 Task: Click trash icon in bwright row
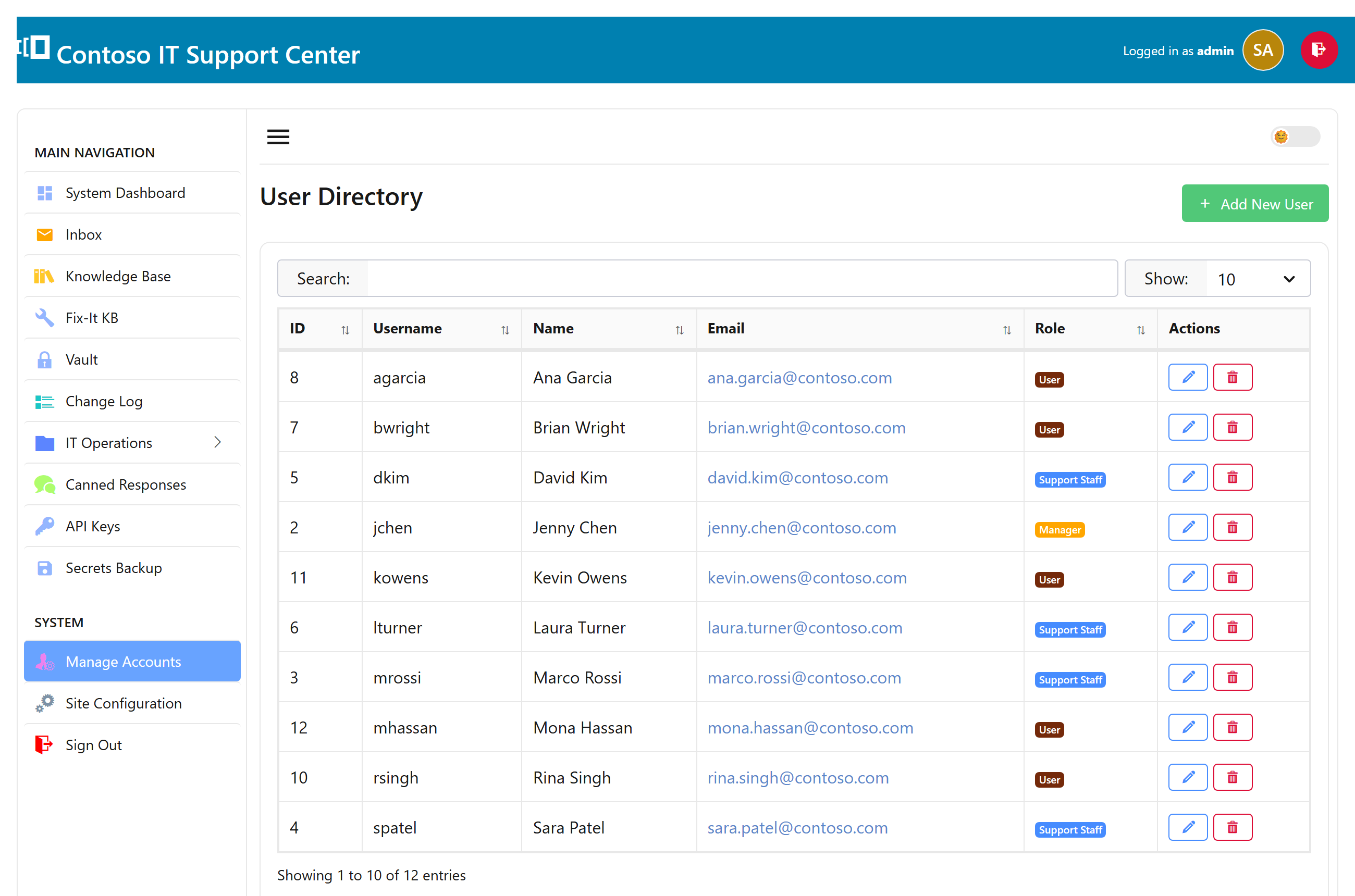click(x=1232, y=428)
